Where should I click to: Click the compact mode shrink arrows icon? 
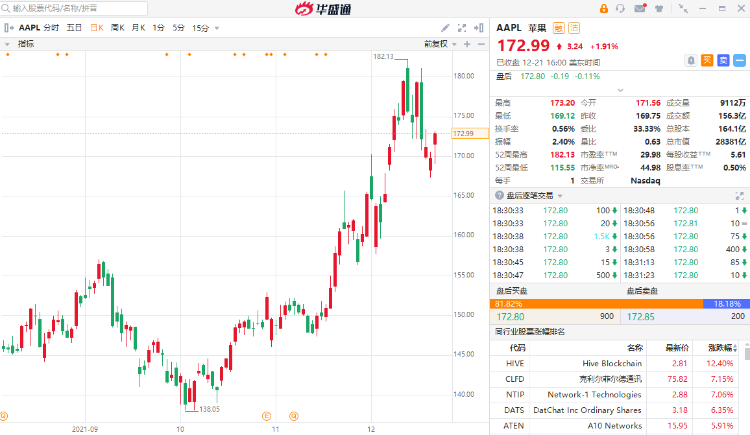(683, 9)
